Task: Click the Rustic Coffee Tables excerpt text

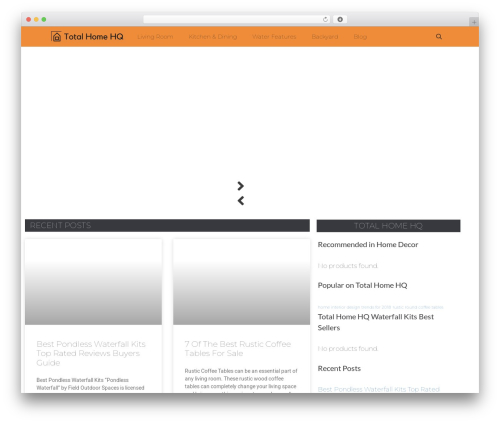Action: point(241,380)
